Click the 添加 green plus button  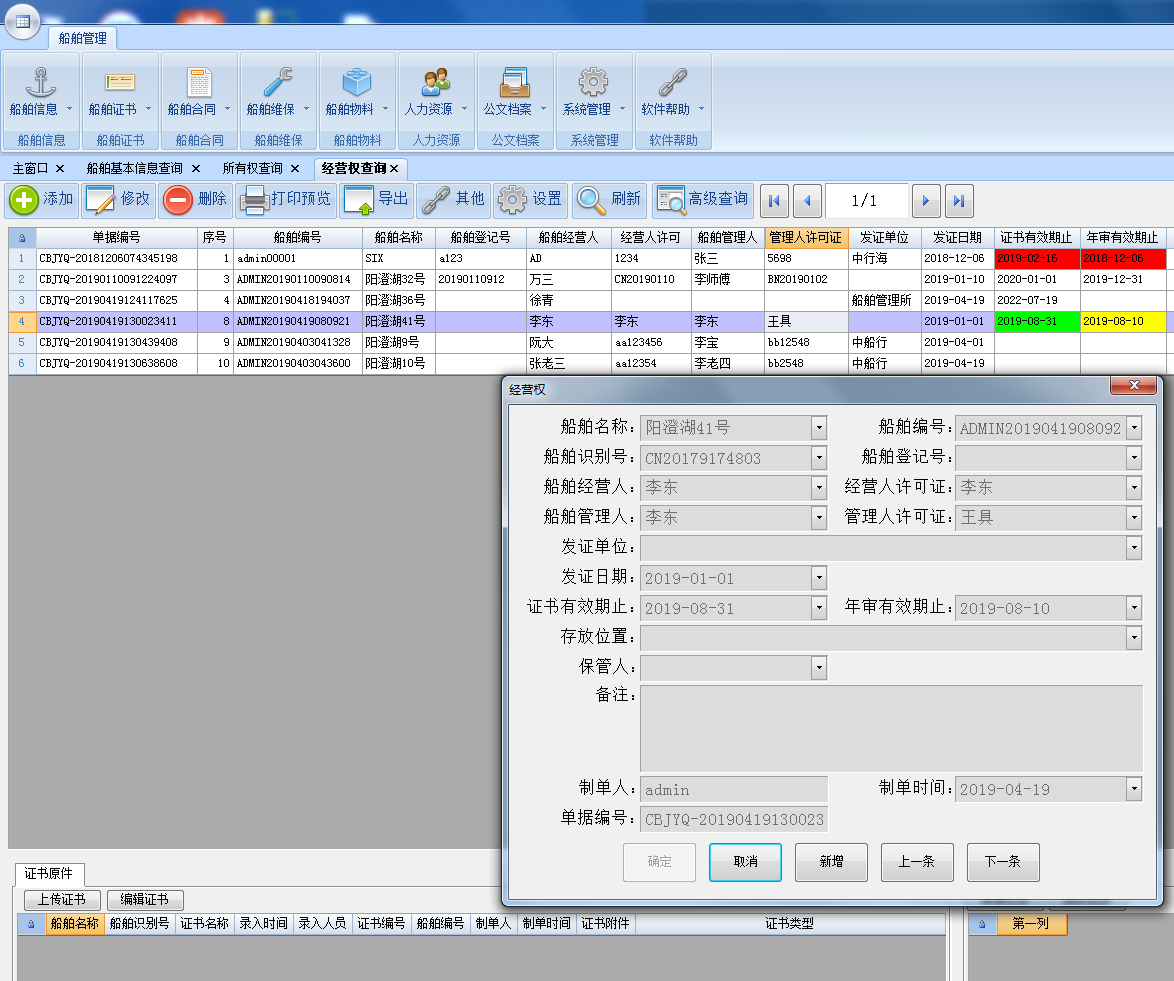[x=42, y=200]
